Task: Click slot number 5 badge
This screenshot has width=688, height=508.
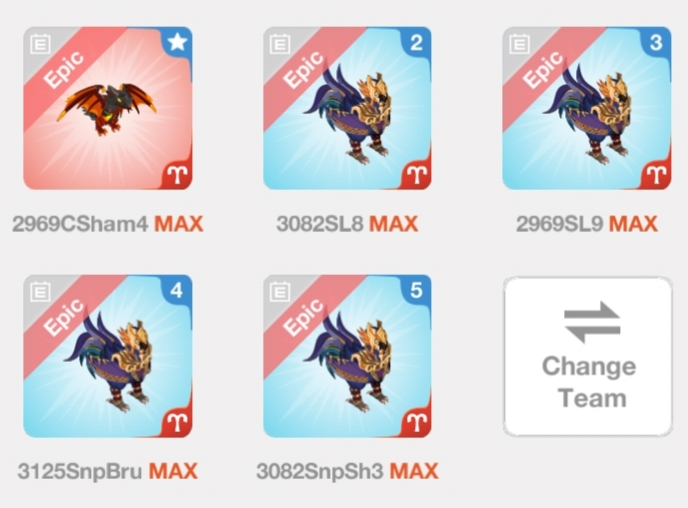Action: (416, 290)
